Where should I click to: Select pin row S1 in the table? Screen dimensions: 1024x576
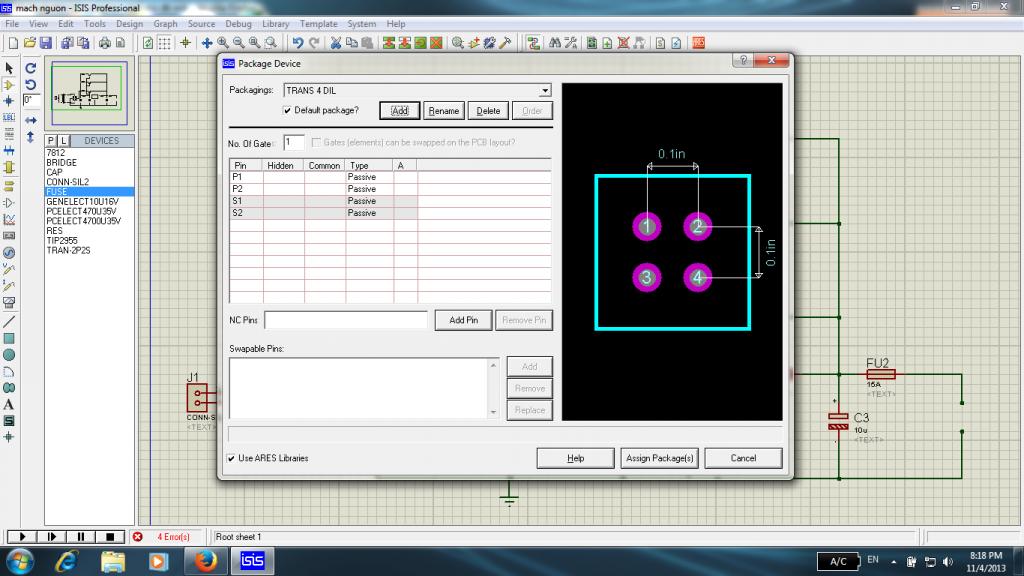click(x=238, y=201)
